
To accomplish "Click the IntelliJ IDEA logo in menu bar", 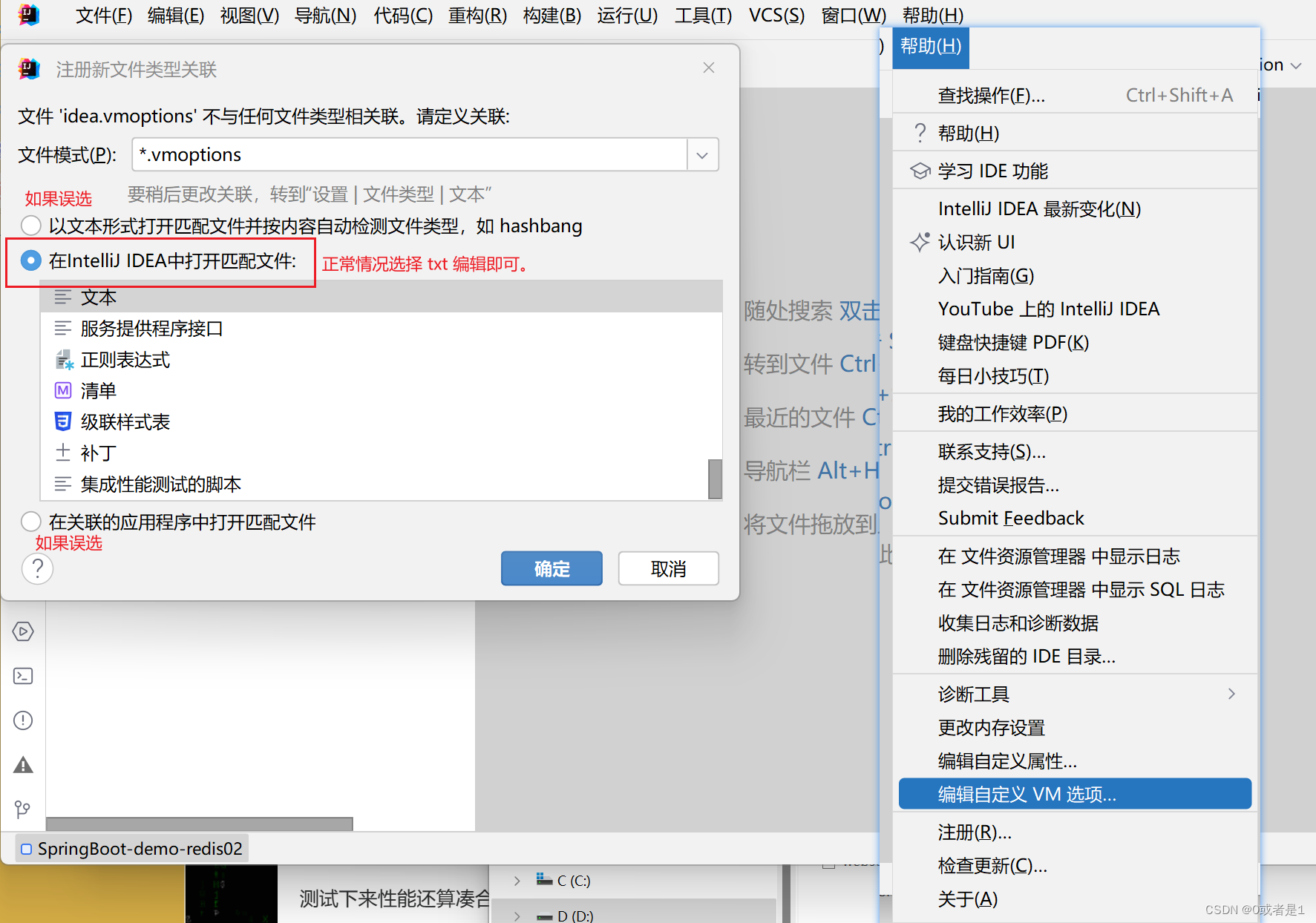I will [x=28, y=15].
